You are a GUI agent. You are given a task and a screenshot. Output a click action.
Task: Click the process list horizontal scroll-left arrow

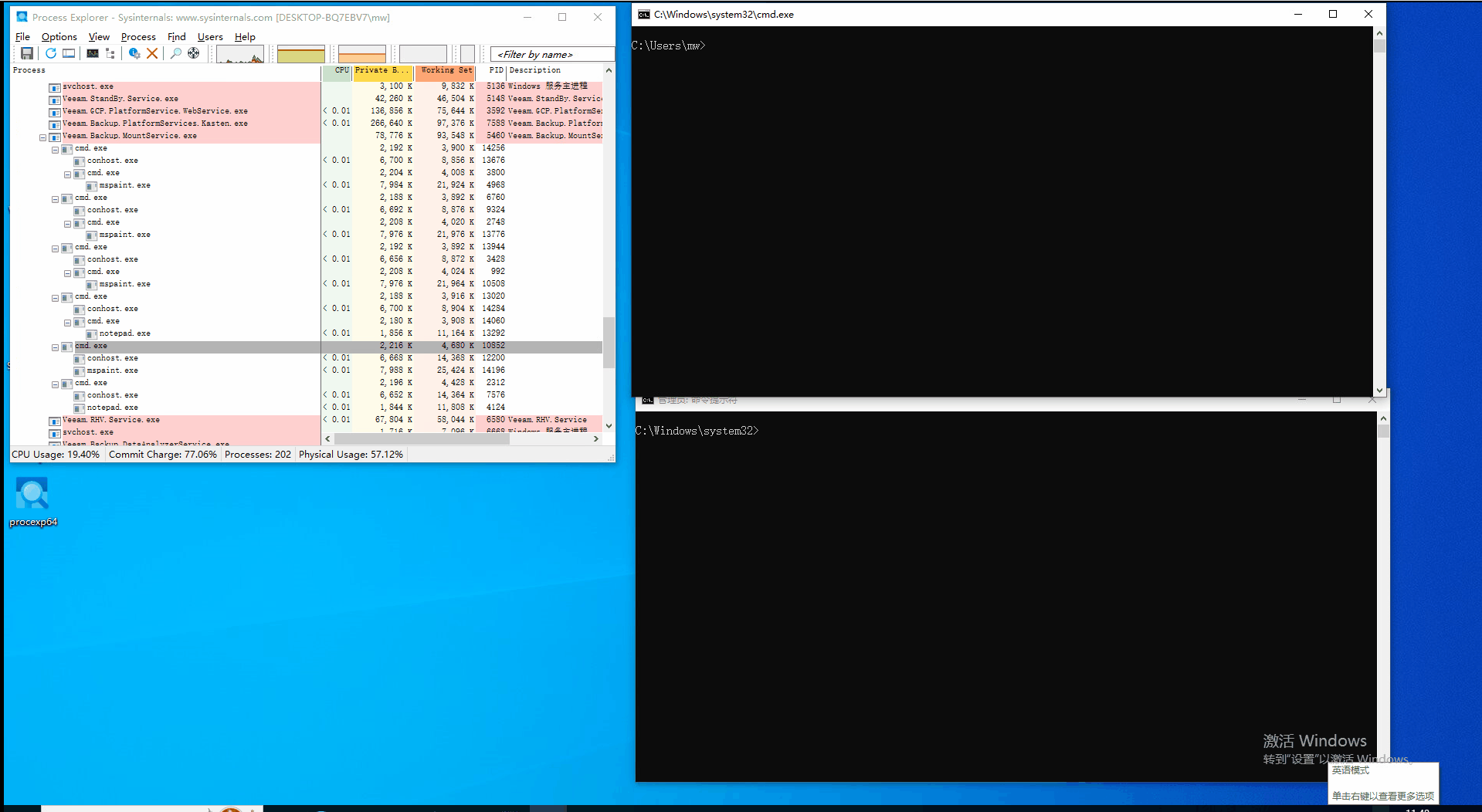[327, 438]
